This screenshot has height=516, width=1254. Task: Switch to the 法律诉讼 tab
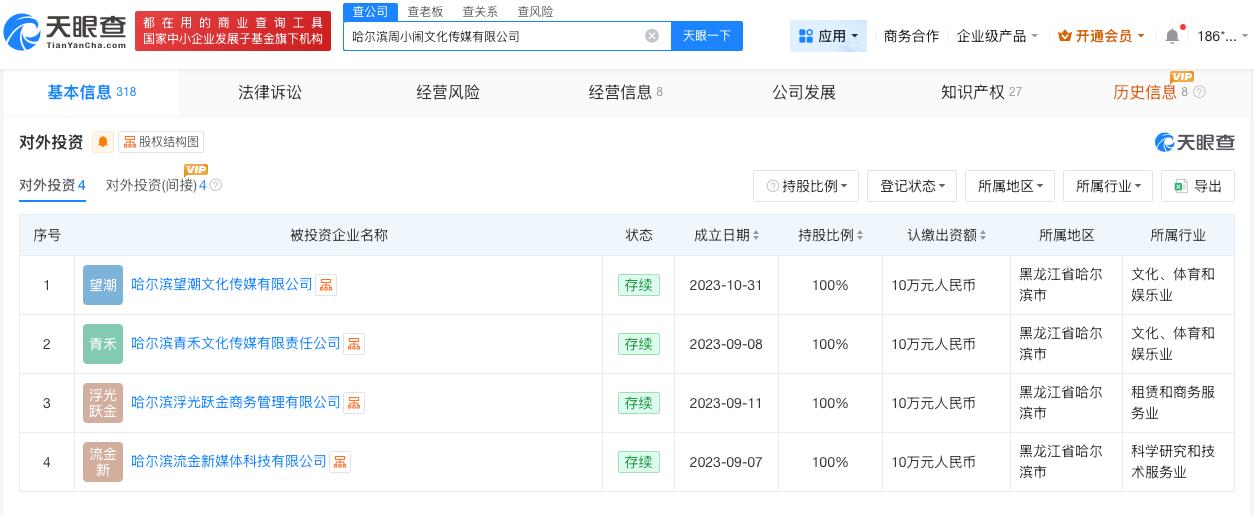[270, 93]
